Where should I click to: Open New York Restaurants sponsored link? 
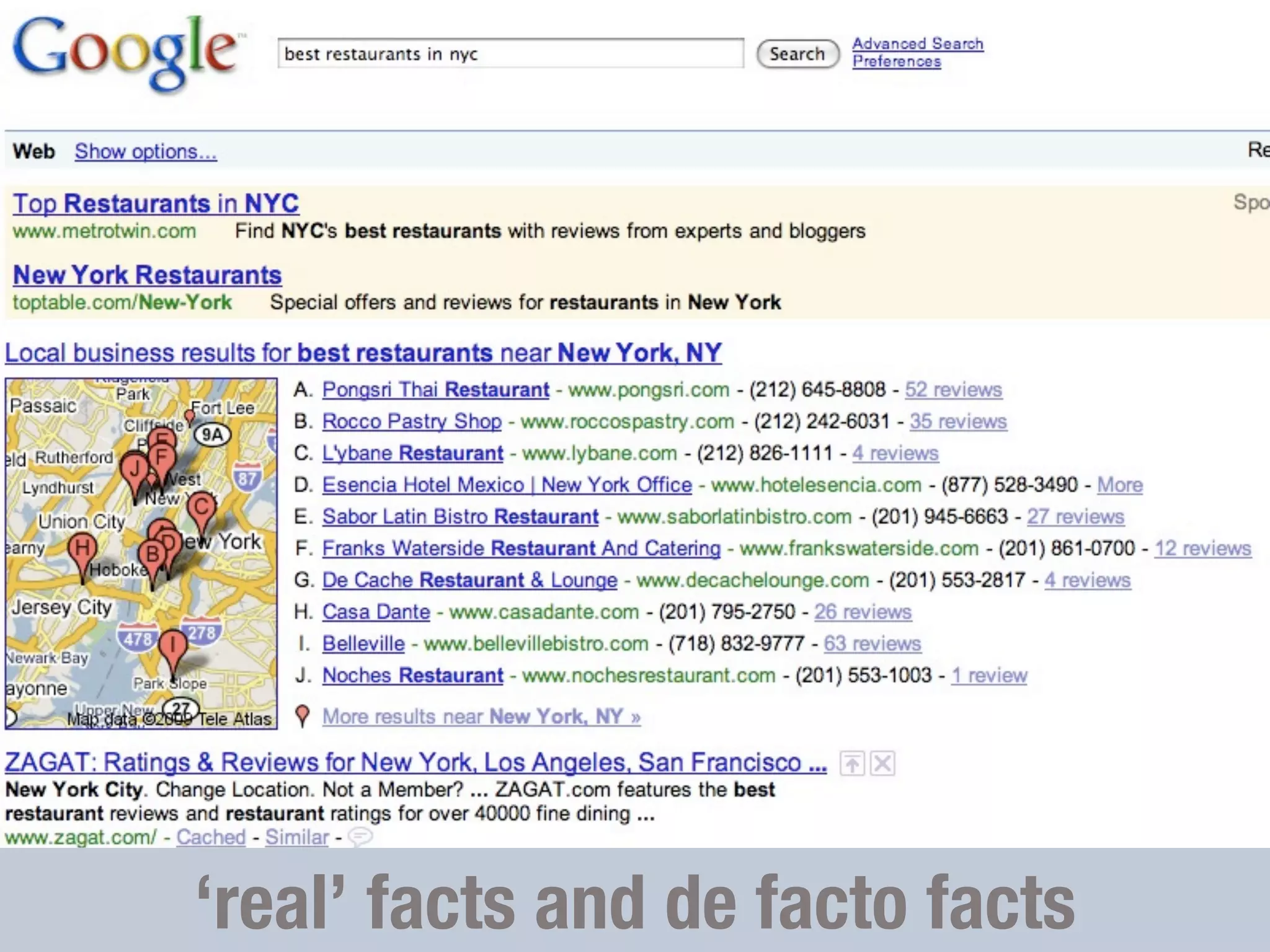point(147,275)
